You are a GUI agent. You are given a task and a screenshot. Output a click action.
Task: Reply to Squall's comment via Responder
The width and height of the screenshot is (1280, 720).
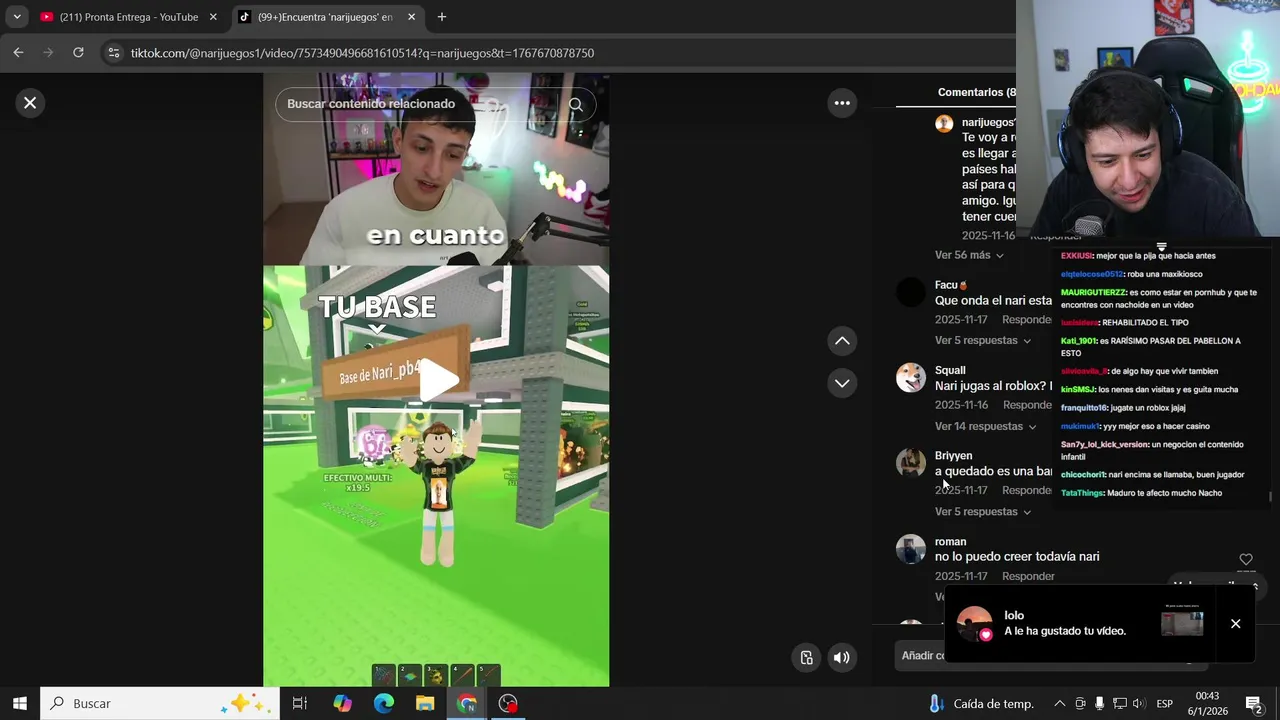click(x=1027, y=405)
